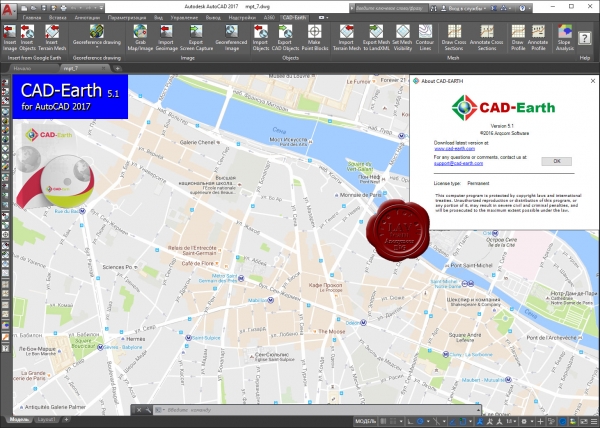Switch to the Аннотации ribbon tab
The image size is (600, 428).
[87, 18]
